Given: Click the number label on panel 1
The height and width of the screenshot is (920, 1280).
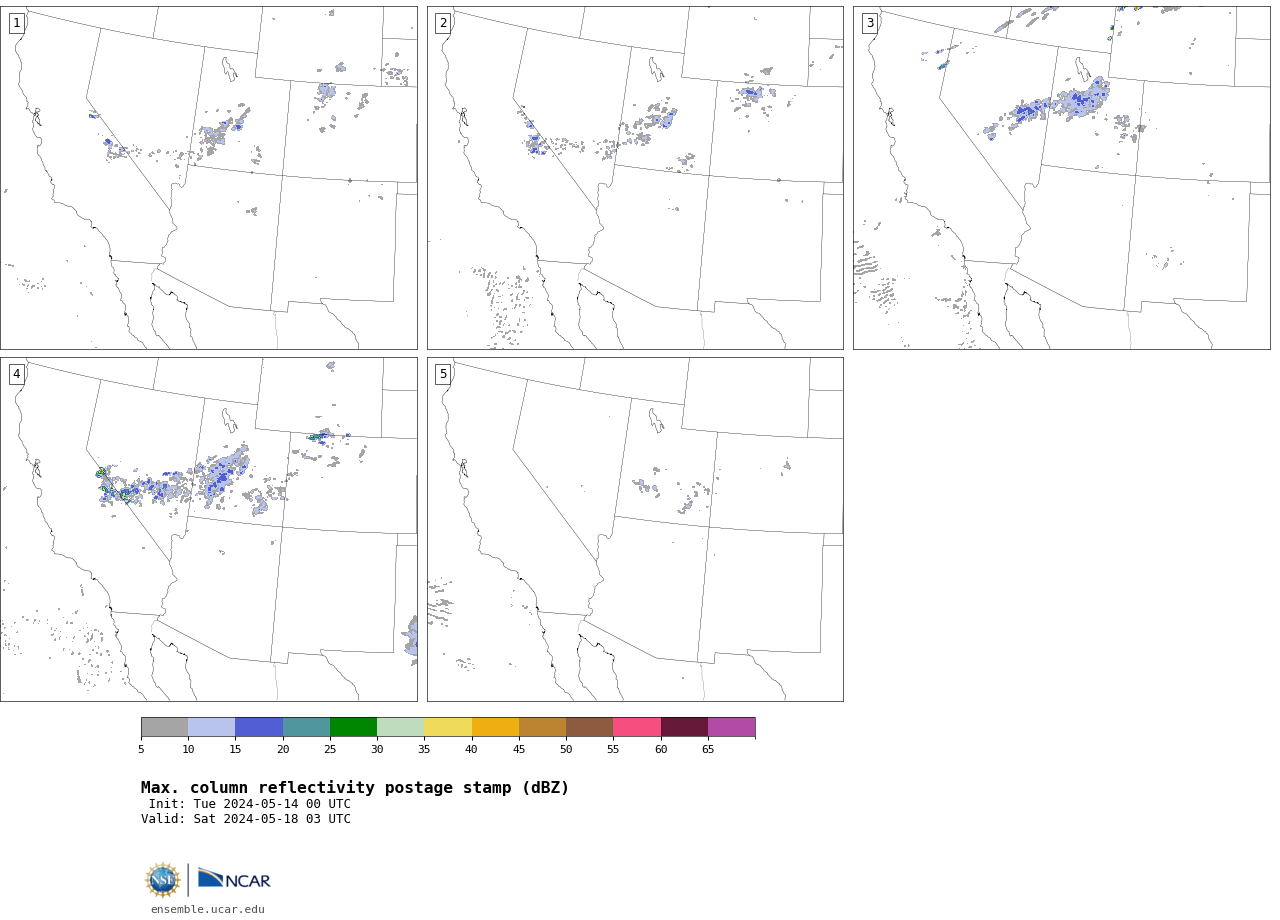Looking at the screenshot, I should [17, 23].
